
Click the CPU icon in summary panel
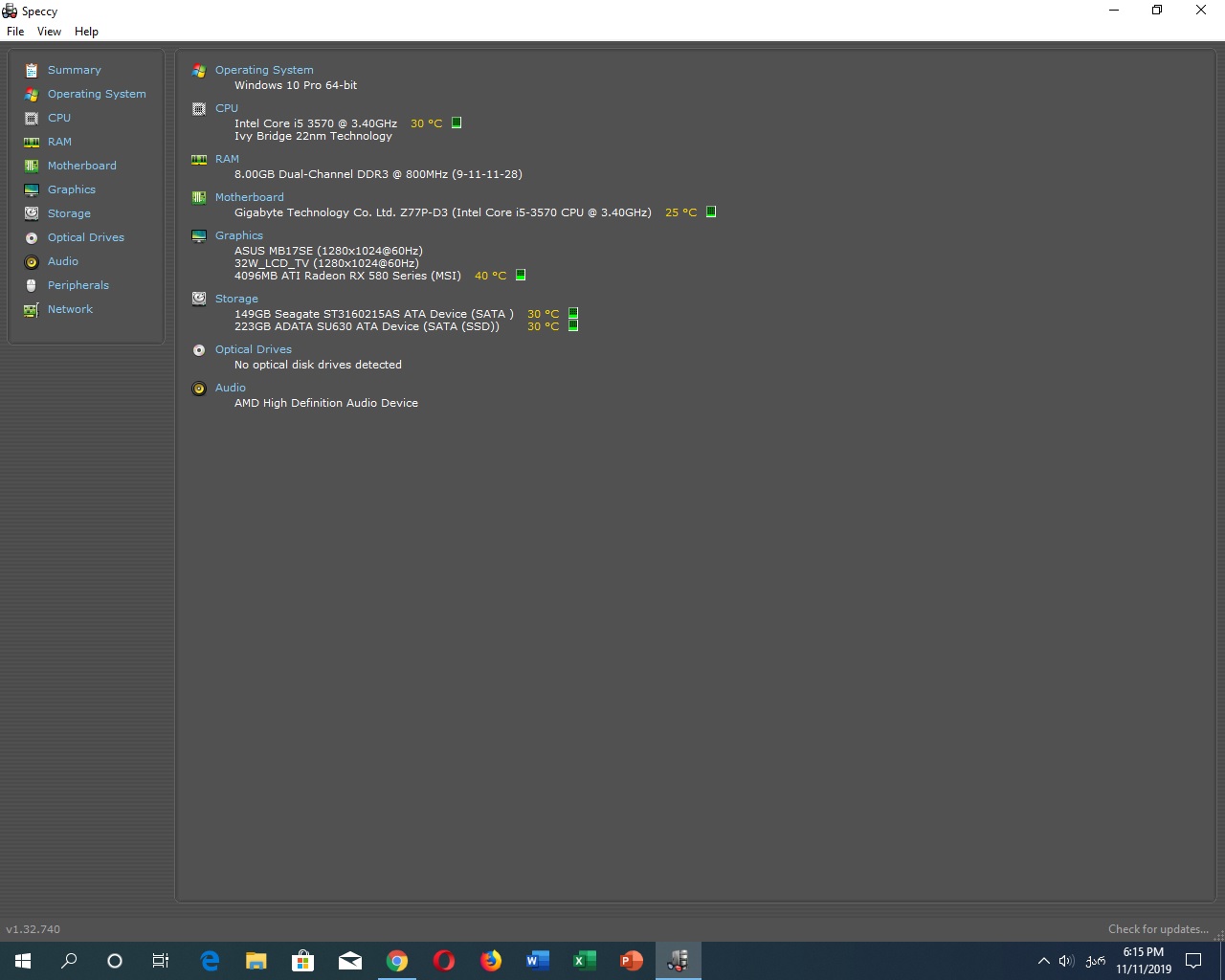coord(199,109)
